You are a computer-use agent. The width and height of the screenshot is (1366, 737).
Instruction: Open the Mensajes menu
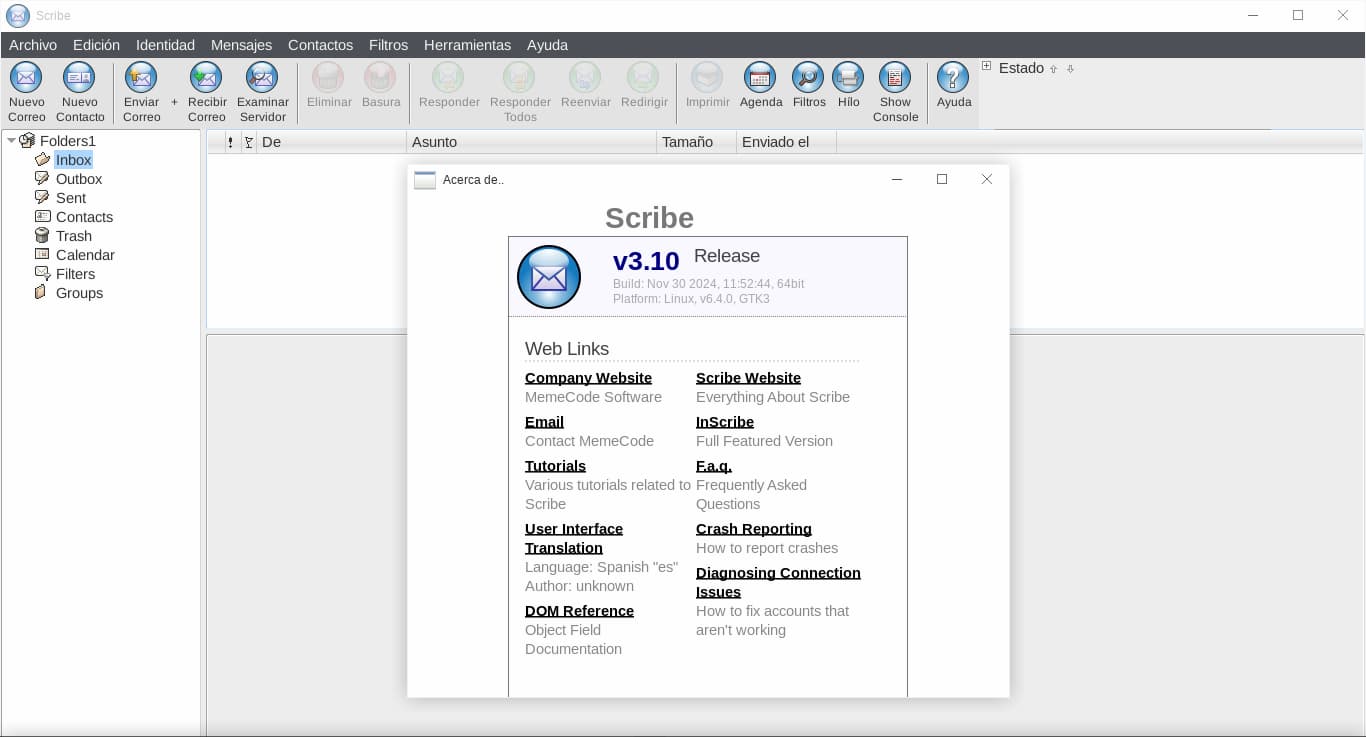[x=241, y=45]
